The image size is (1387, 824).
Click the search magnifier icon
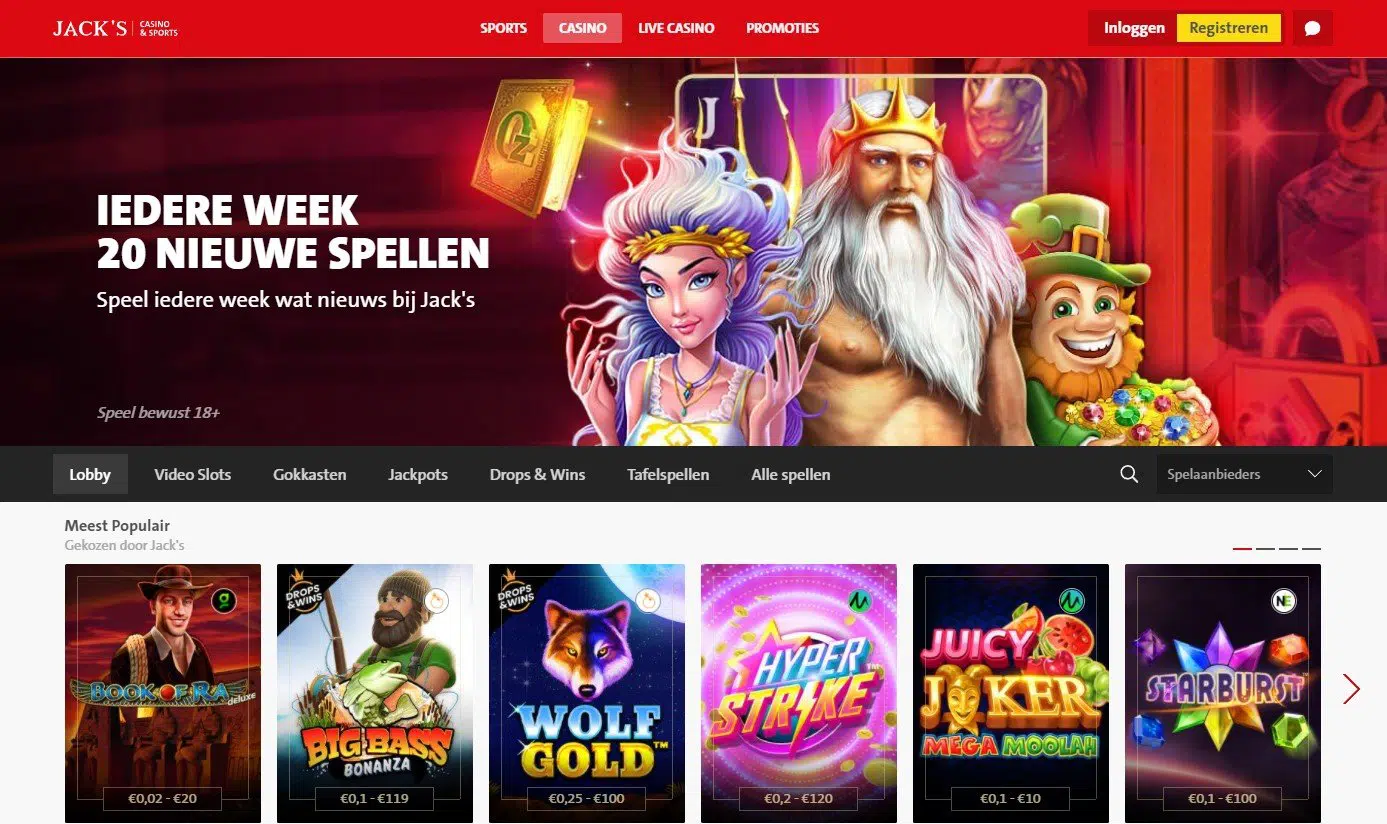point(1129,474)
